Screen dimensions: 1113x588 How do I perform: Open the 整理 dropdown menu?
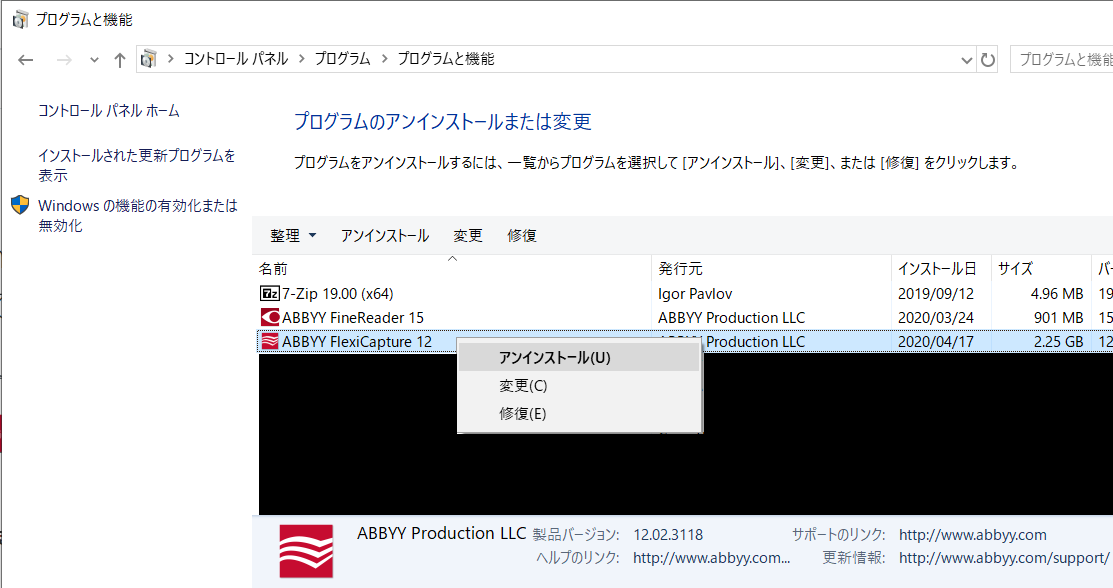tap(293, 236)
